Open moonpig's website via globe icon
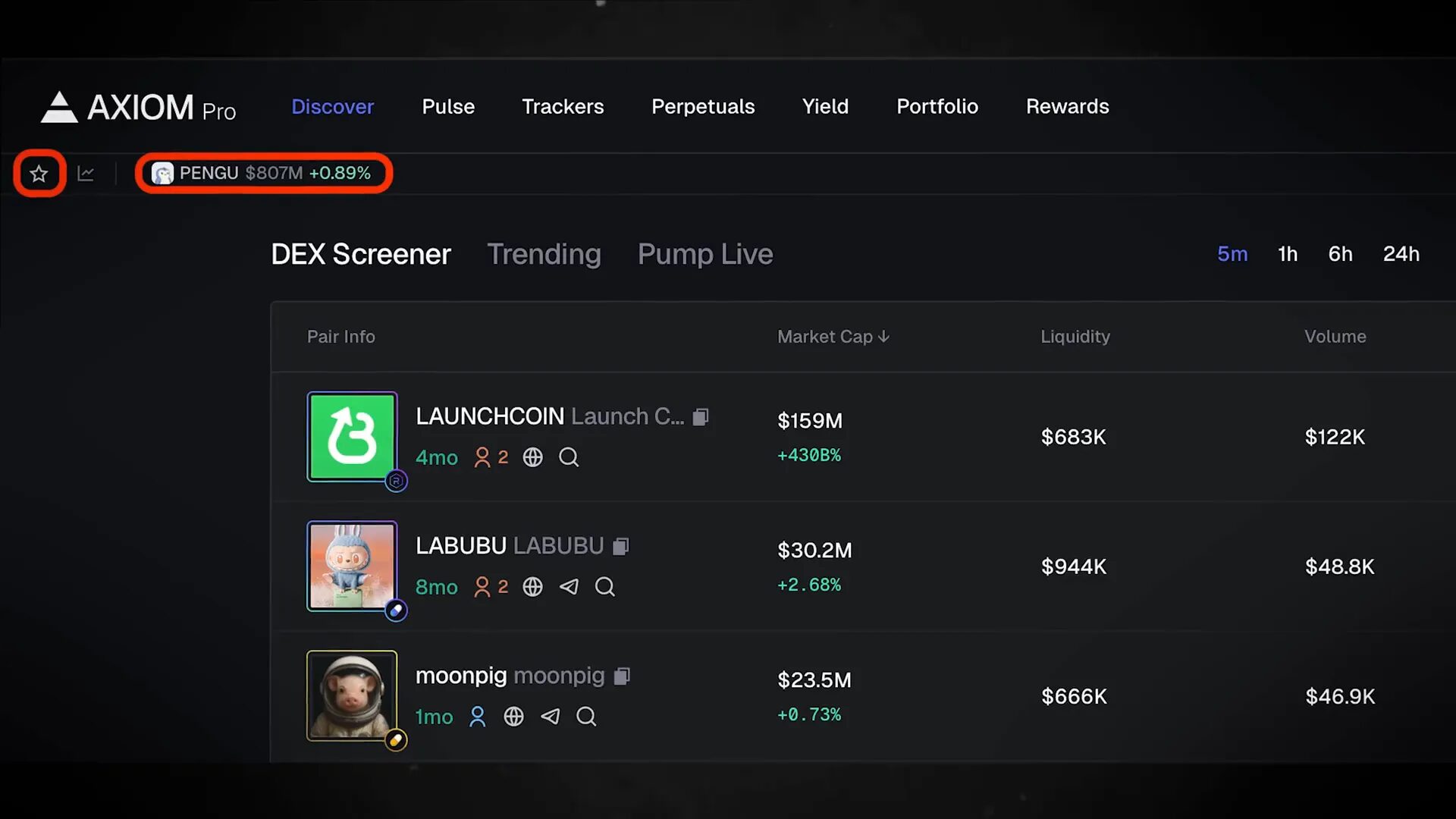Screen dimensions: 1456x819 click(x=513, y=717)
